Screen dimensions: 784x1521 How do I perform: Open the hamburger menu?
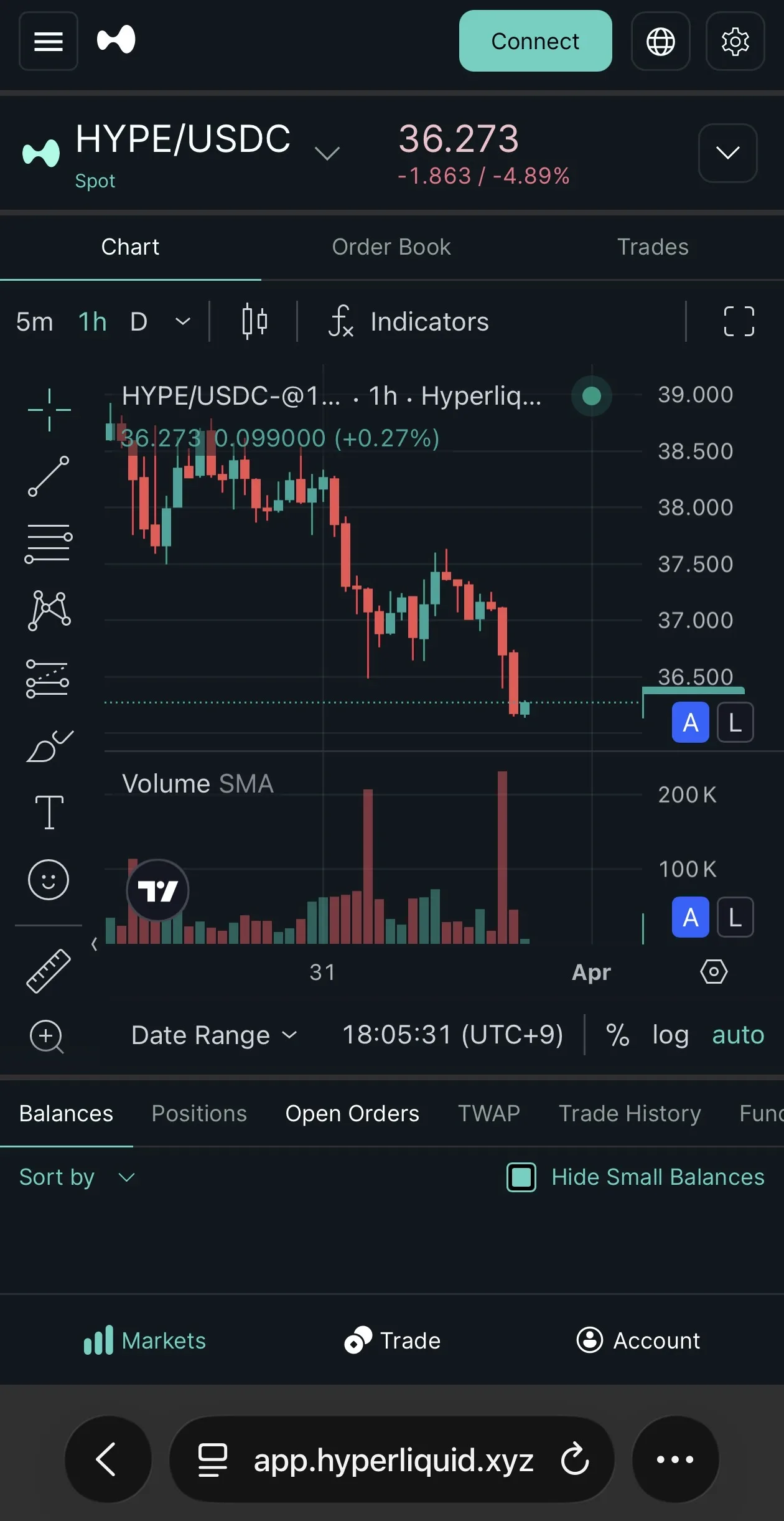point(49,41)
